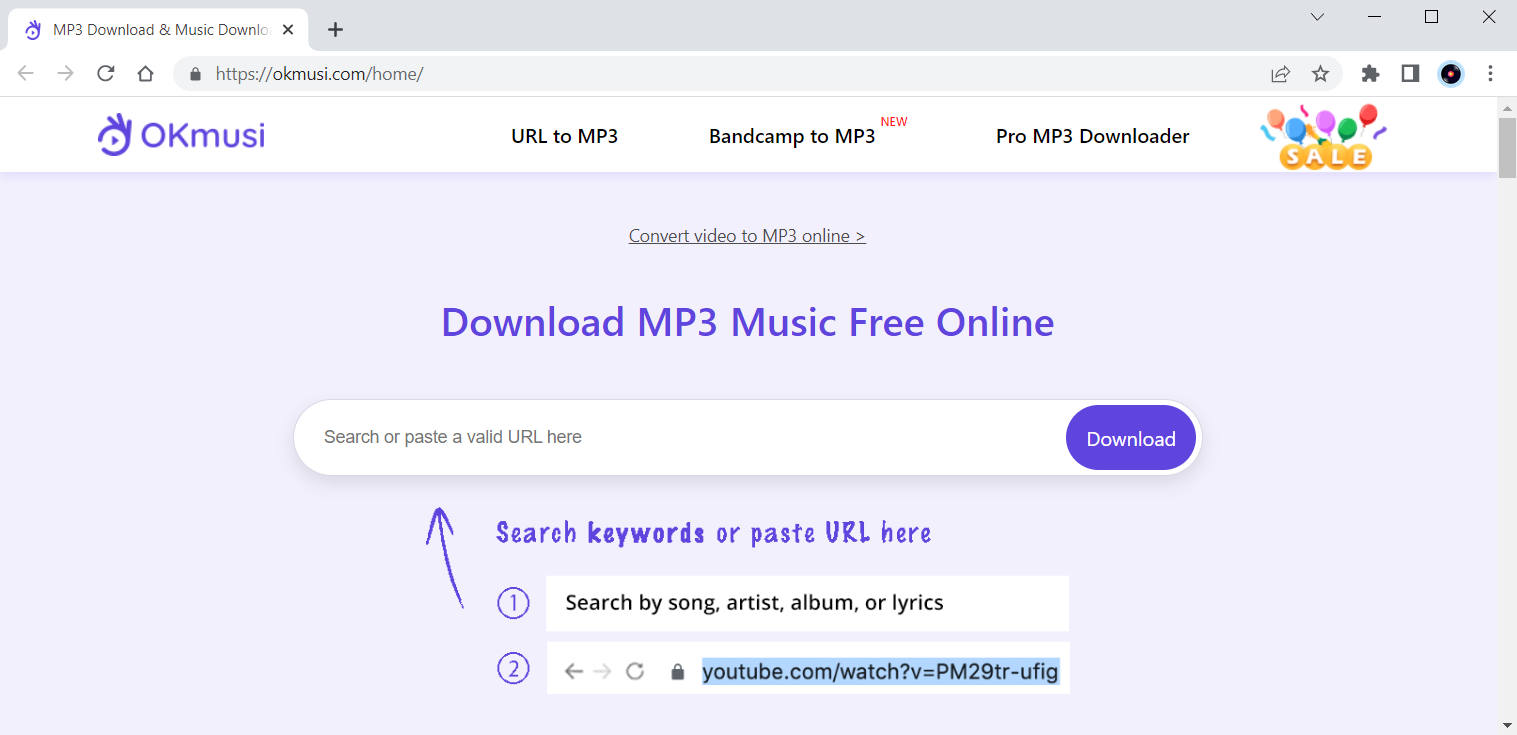Reload the page with the refresh icon
The height and width of the screenshot is (735, 1517).
click(105, 73)
